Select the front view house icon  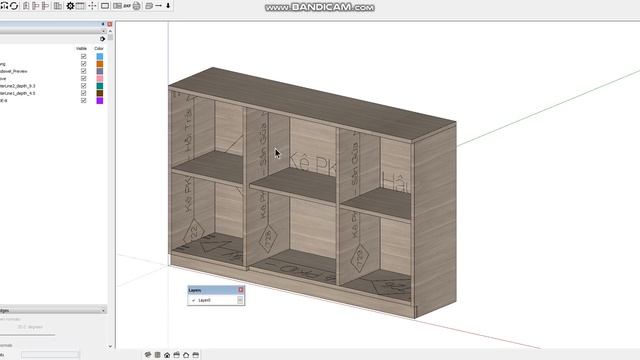coord(167,355)
